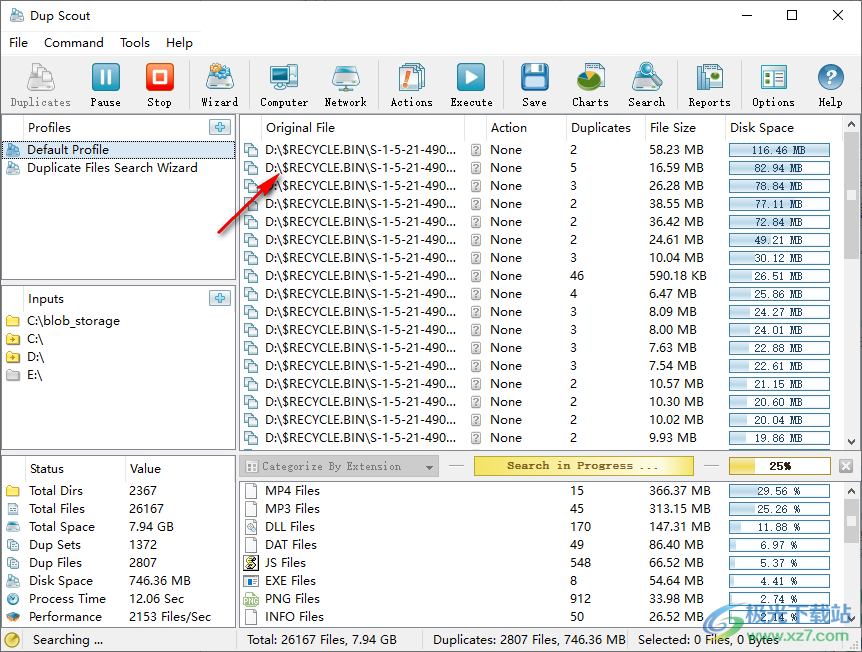The image size is (862, 652).
Task: Click the PNG Files type icon
Action: [x=251, y=599]
